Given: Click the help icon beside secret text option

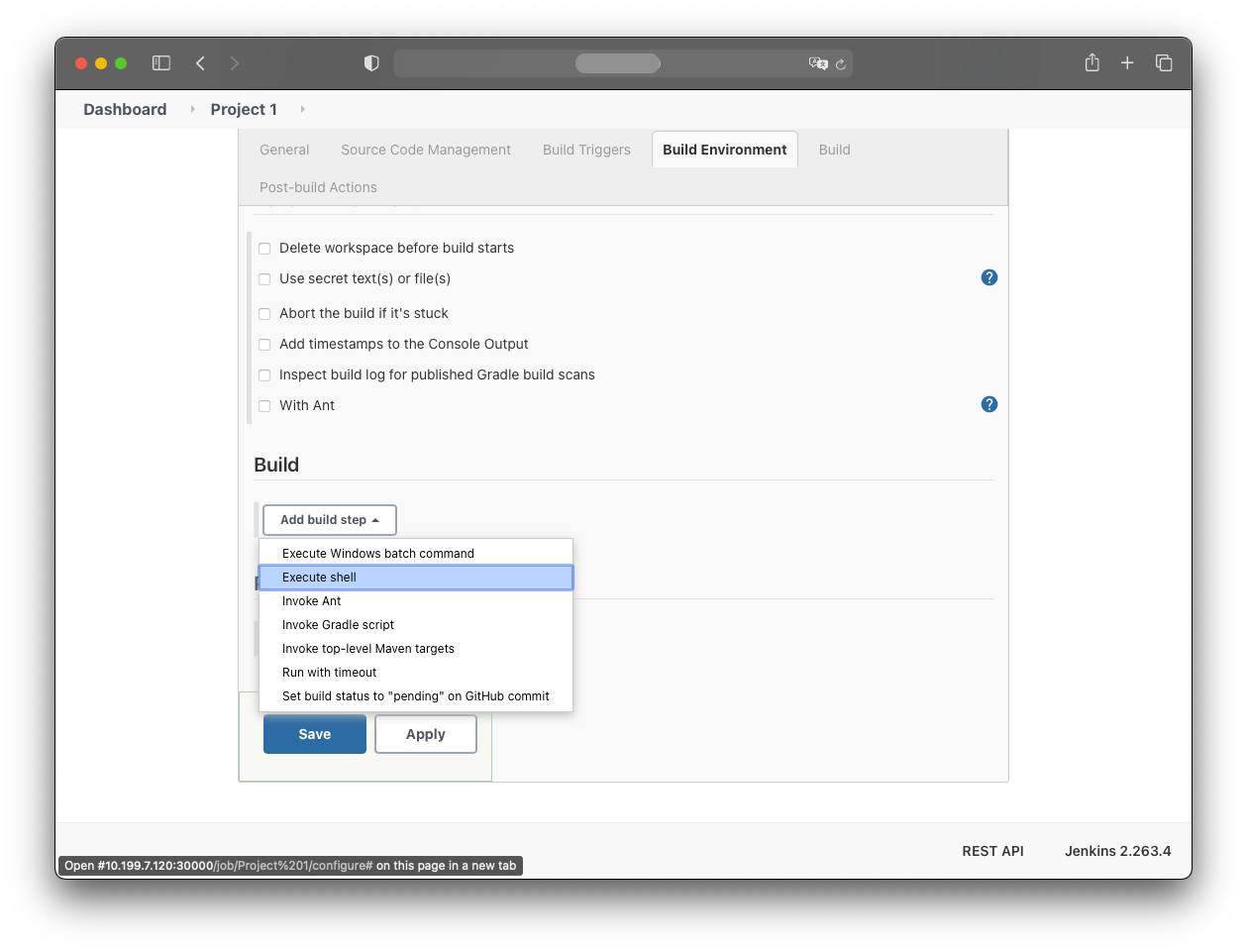Looking at the screenshot, I should (988, 277).
